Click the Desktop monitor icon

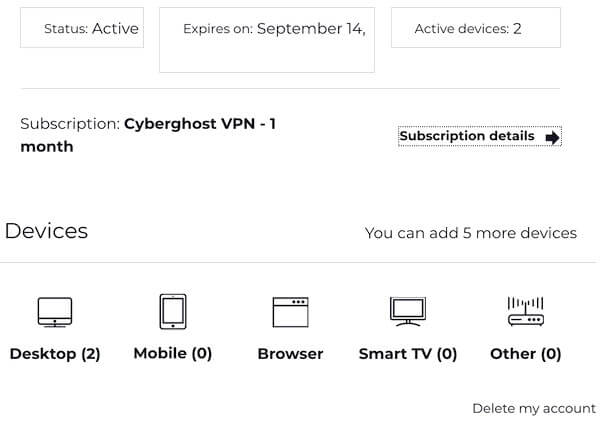(55, 312)
